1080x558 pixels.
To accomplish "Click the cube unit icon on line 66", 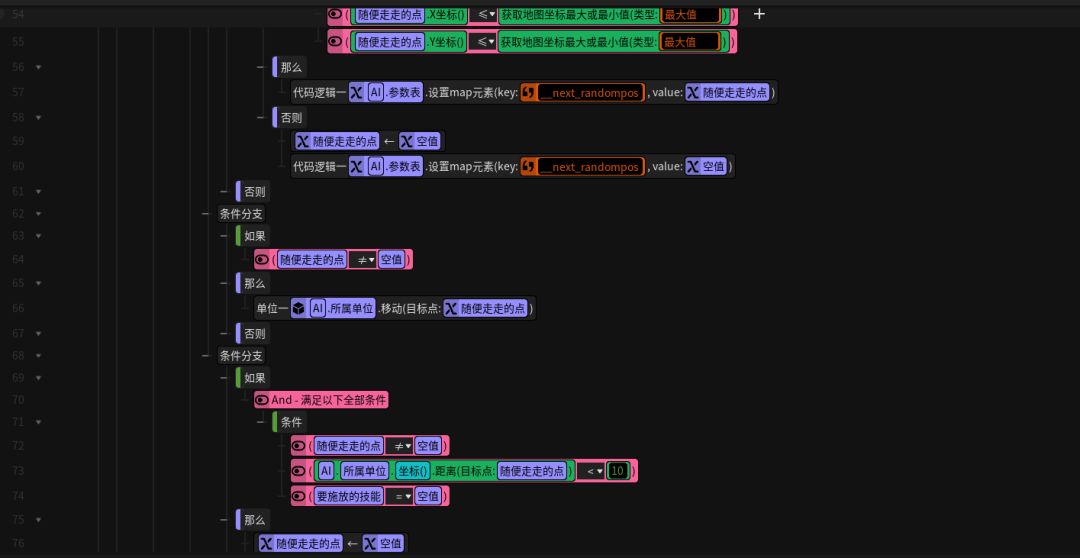I will pyautogui.click(x=298, y=309).
